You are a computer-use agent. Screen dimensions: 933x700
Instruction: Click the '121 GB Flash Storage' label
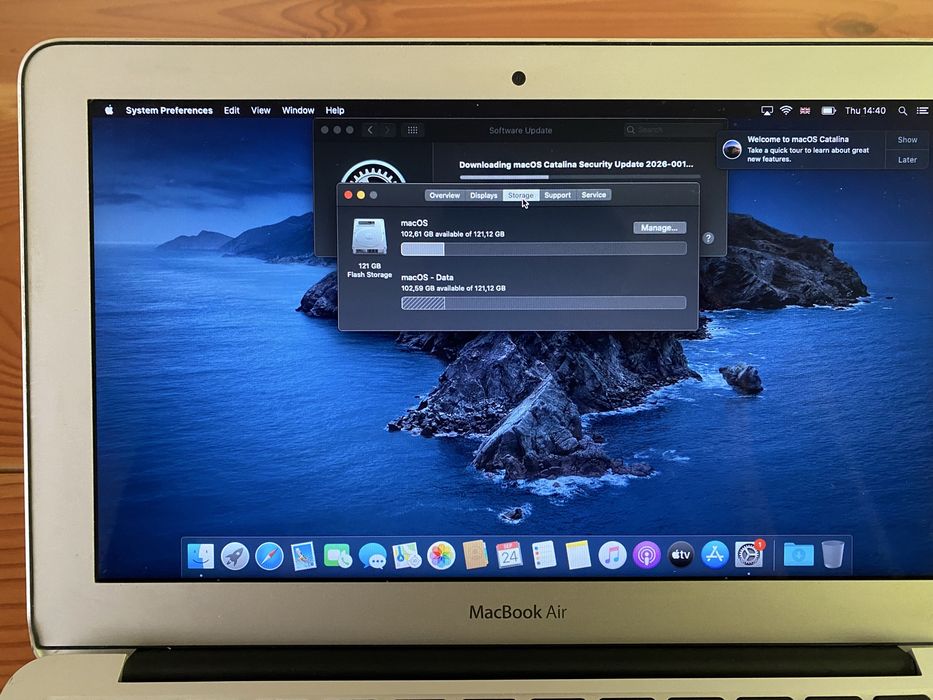click(x=370, y=270)
